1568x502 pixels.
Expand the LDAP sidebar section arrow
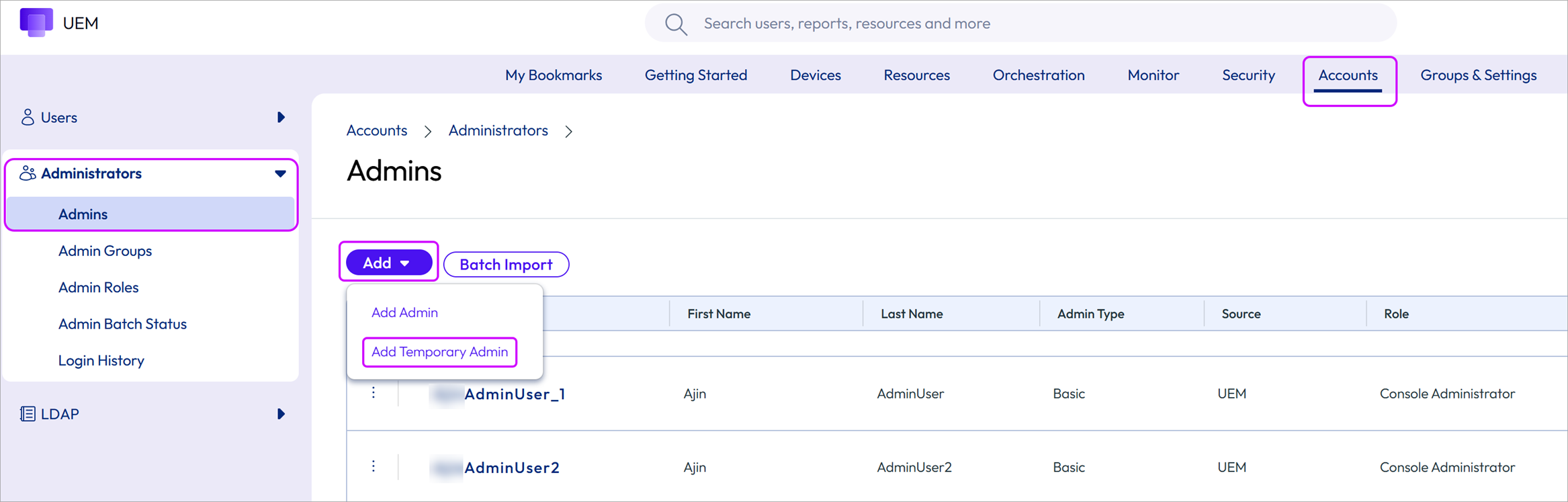click(x=281, y=414)
